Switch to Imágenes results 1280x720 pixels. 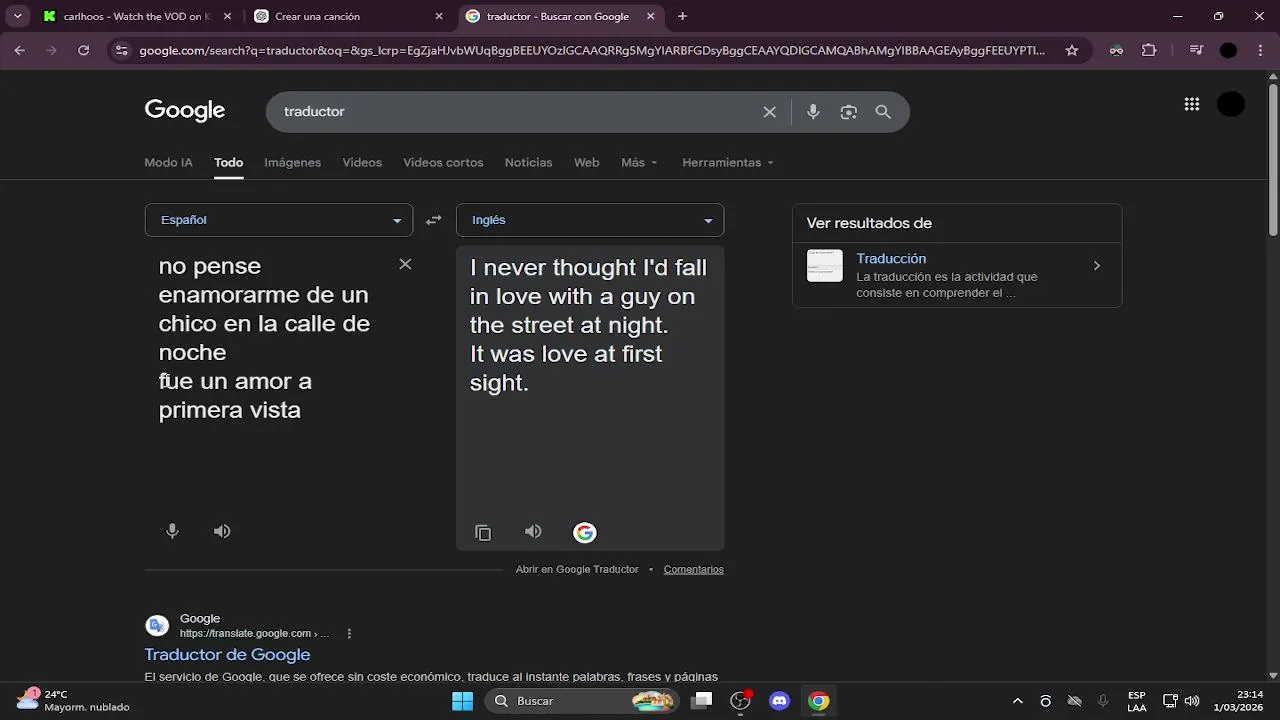pos(292,162)
